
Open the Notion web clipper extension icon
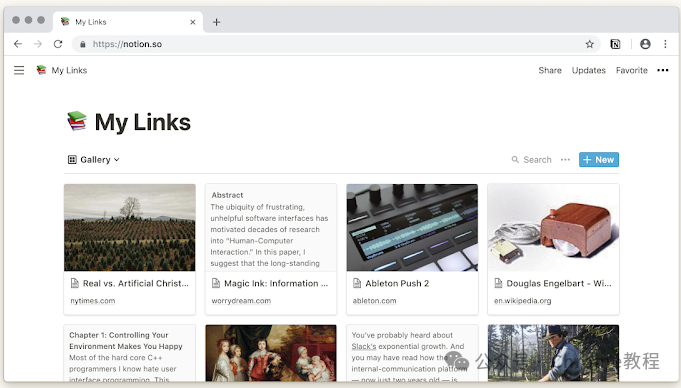615,44
